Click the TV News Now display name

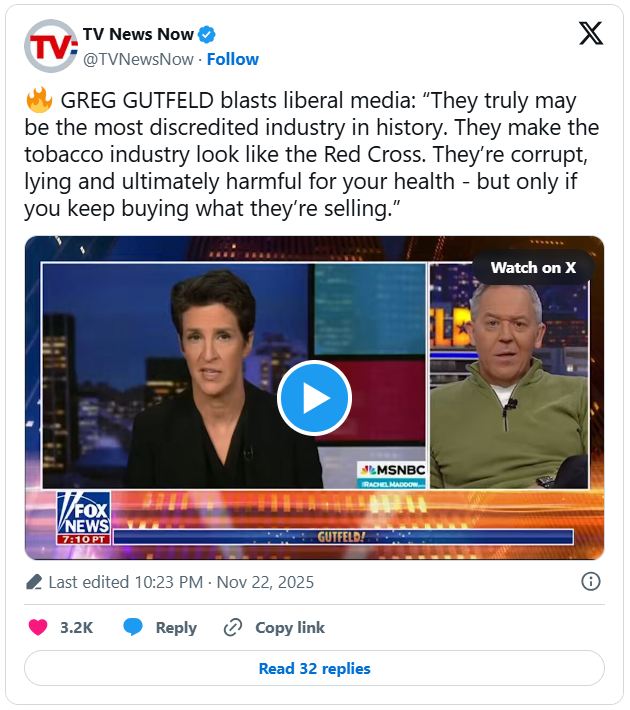click(x=138, y=34)
